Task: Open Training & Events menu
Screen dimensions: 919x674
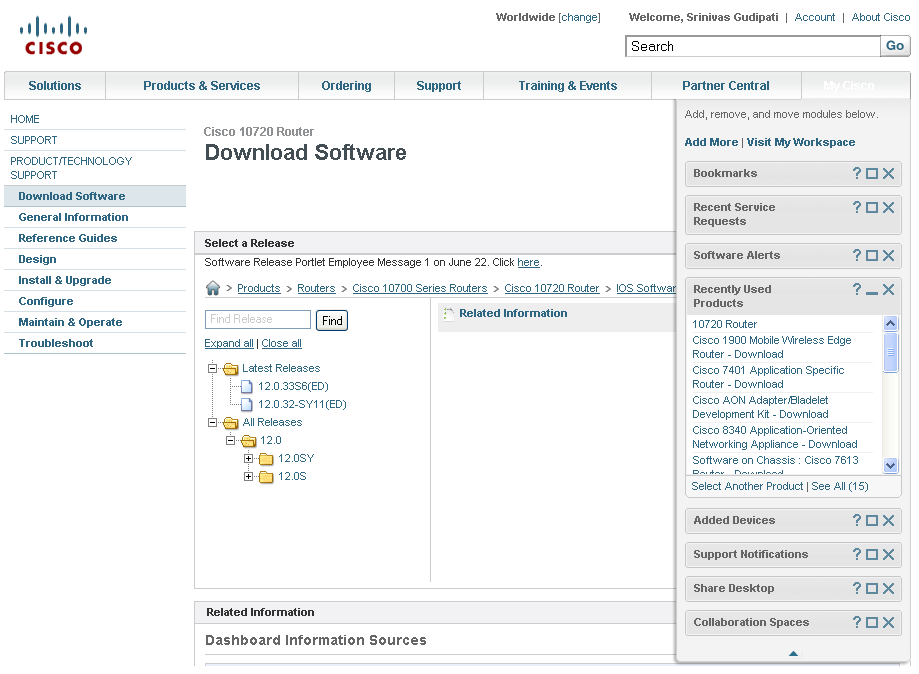Action: point(567,86)
